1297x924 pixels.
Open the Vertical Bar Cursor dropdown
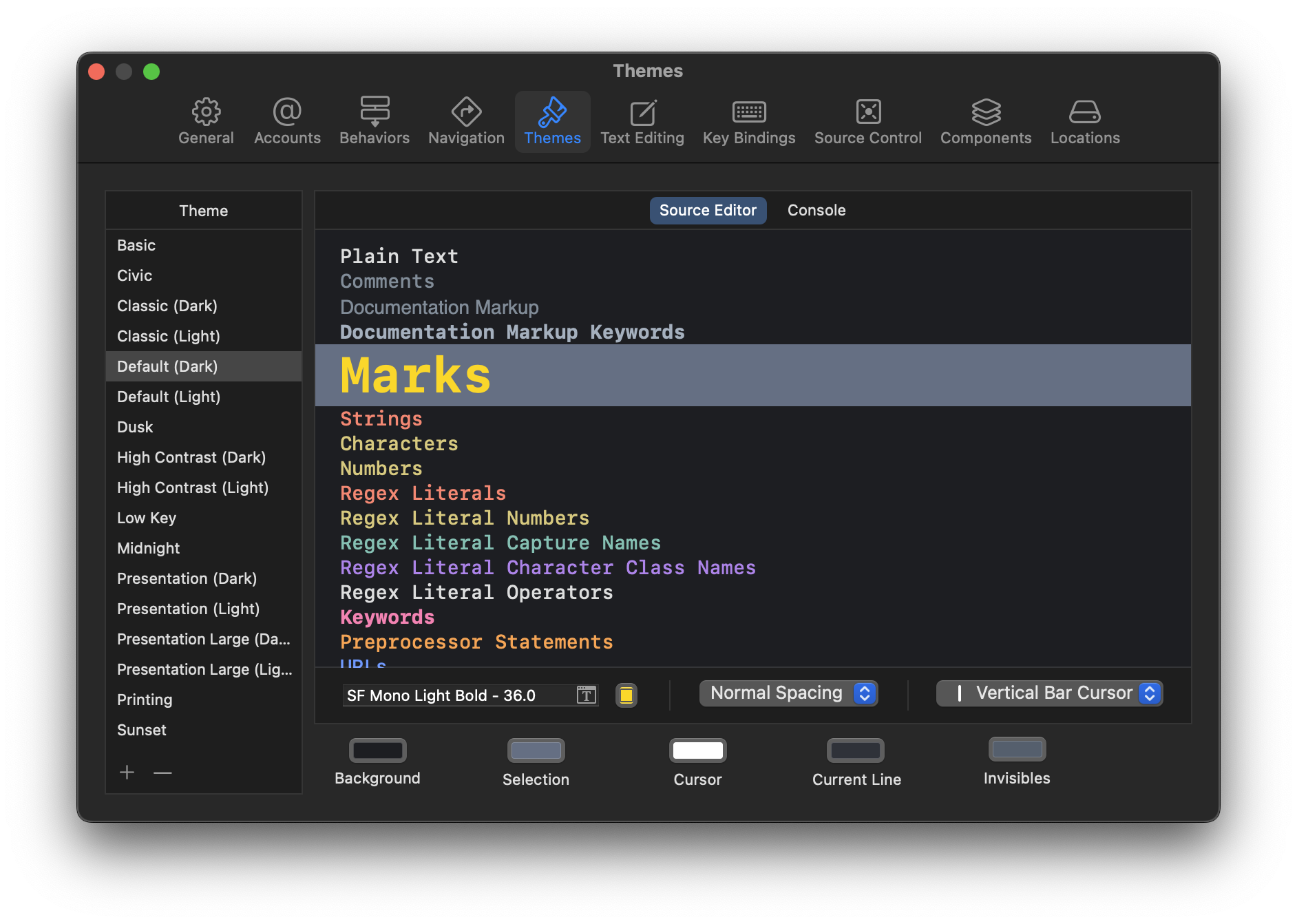[x=1049, y=693]
